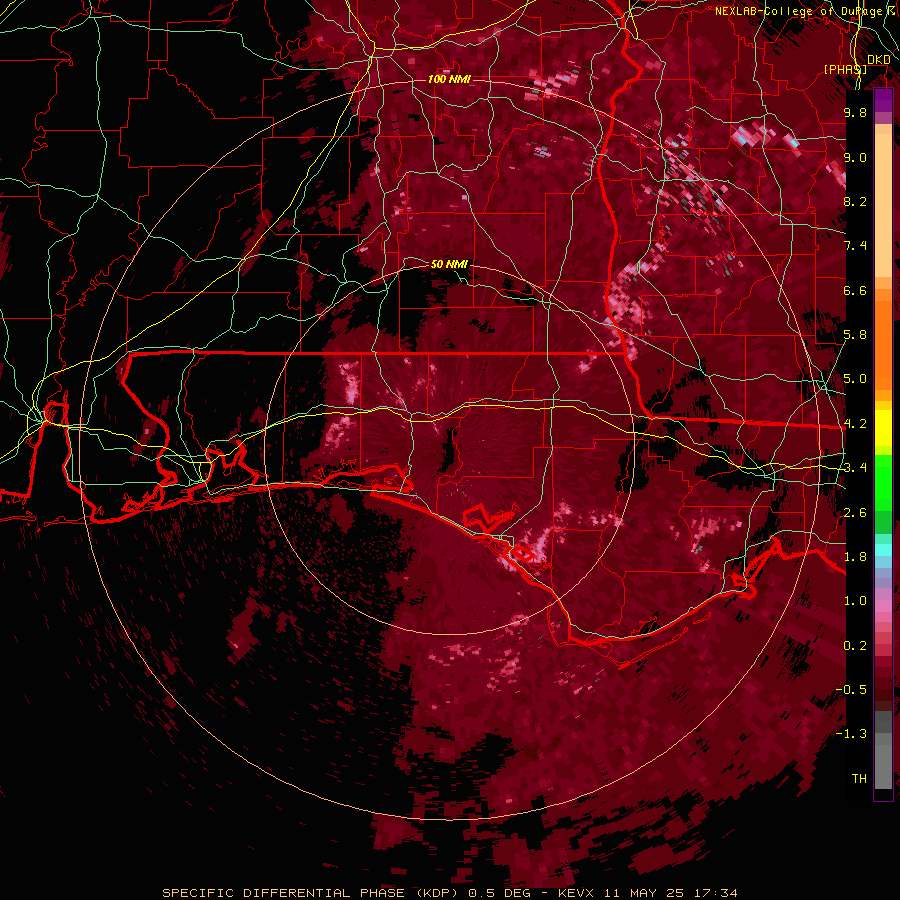Click the 50 NMI range ring label

[449, 264]
